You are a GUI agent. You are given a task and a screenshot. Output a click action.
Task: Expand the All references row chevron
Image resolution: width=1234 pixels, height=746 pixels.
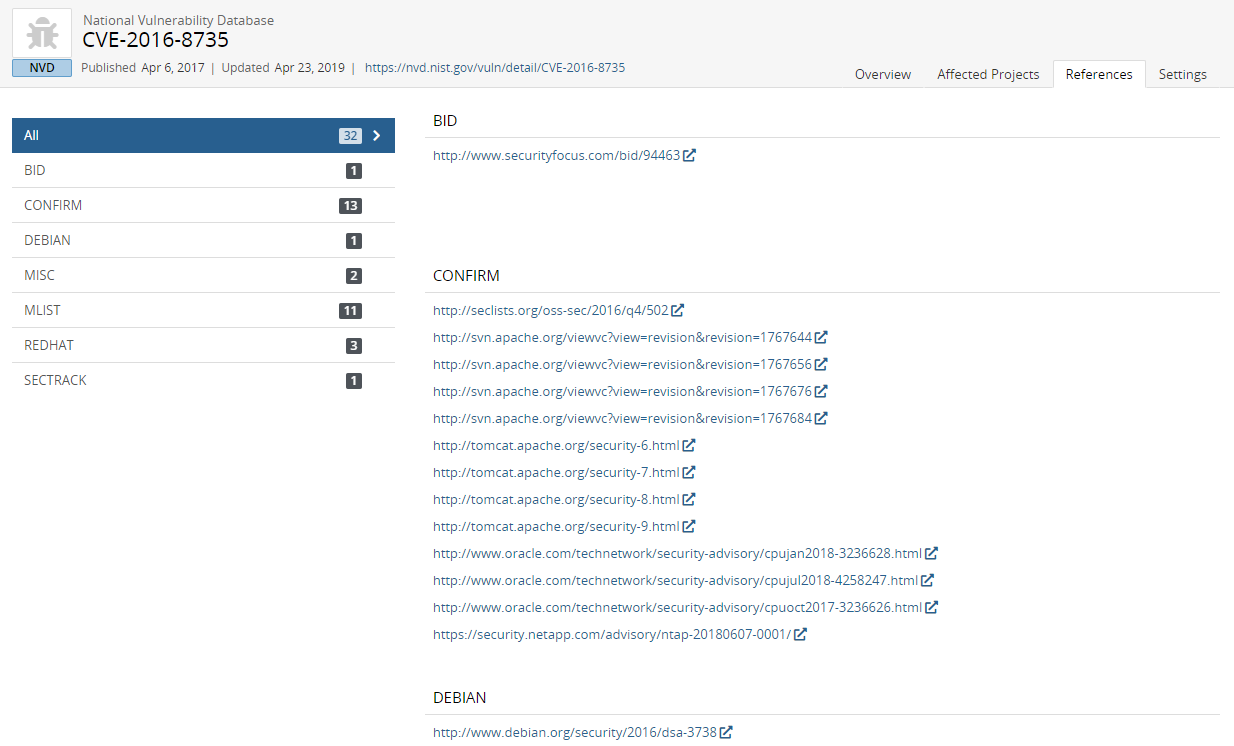click(x=377, y=135)
